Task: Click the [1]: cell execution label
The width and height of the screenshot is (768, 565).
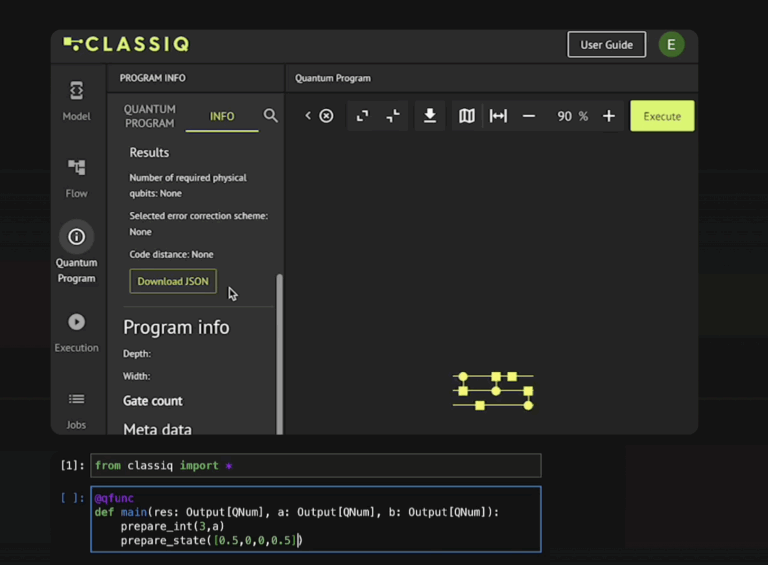Action: coord(72,465)
